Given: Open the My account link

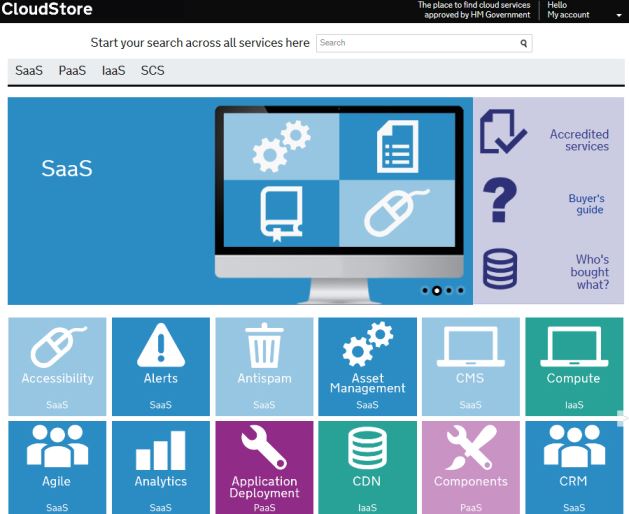Looking at the screenshot, I should (x=568, y=15).
